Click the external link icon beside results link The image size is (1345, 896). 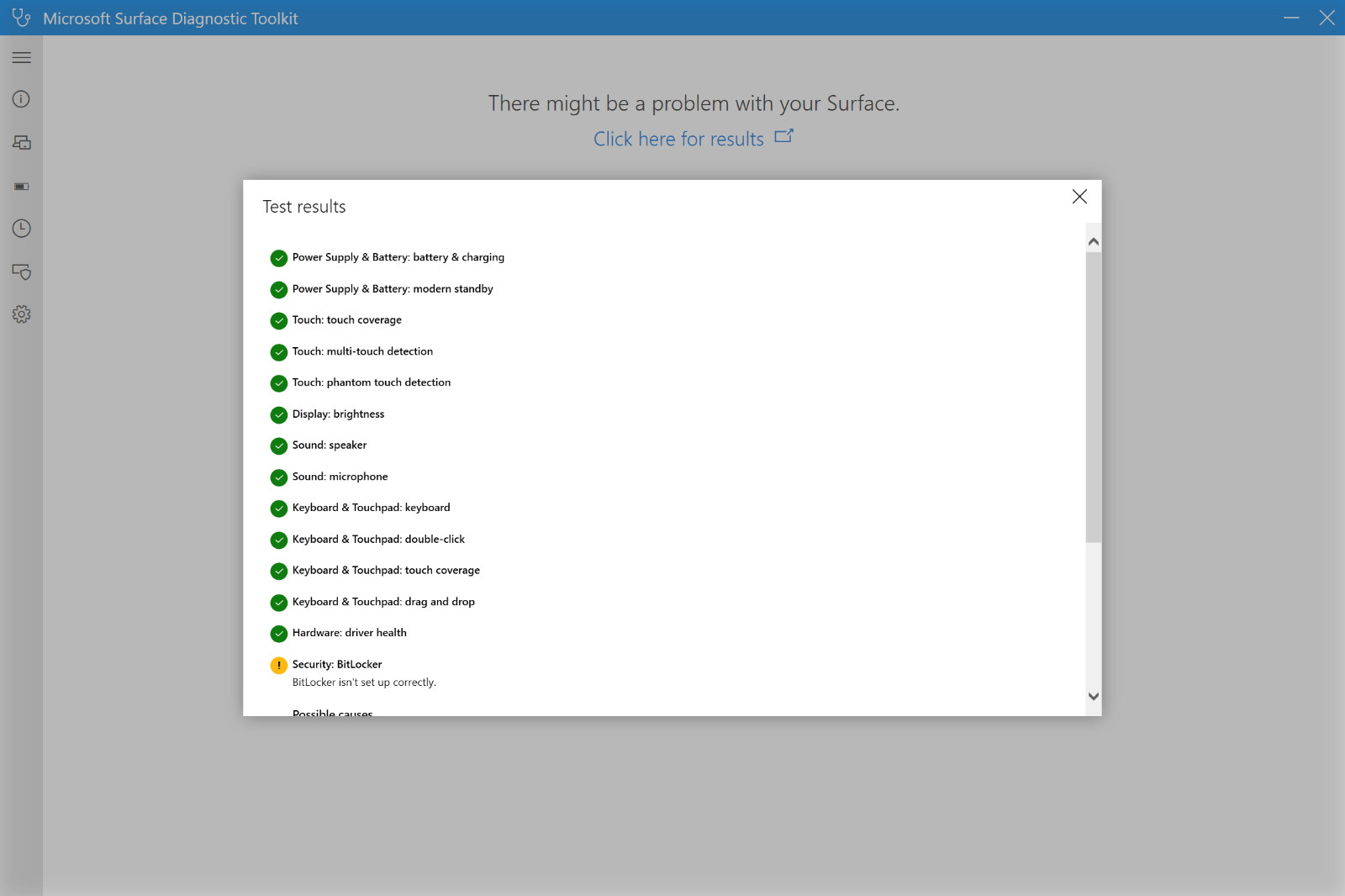[x=783, y=136]
